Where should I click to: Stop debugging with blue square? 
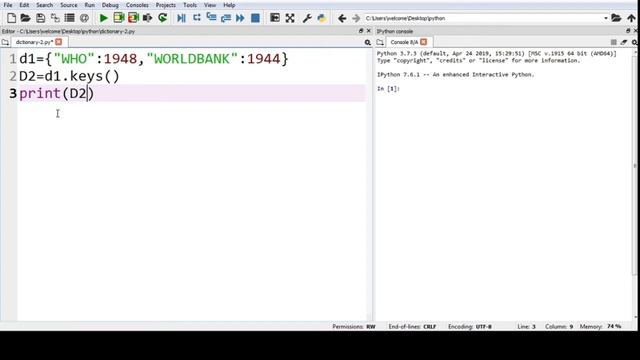pyautogui.click(x=256, y=18)
